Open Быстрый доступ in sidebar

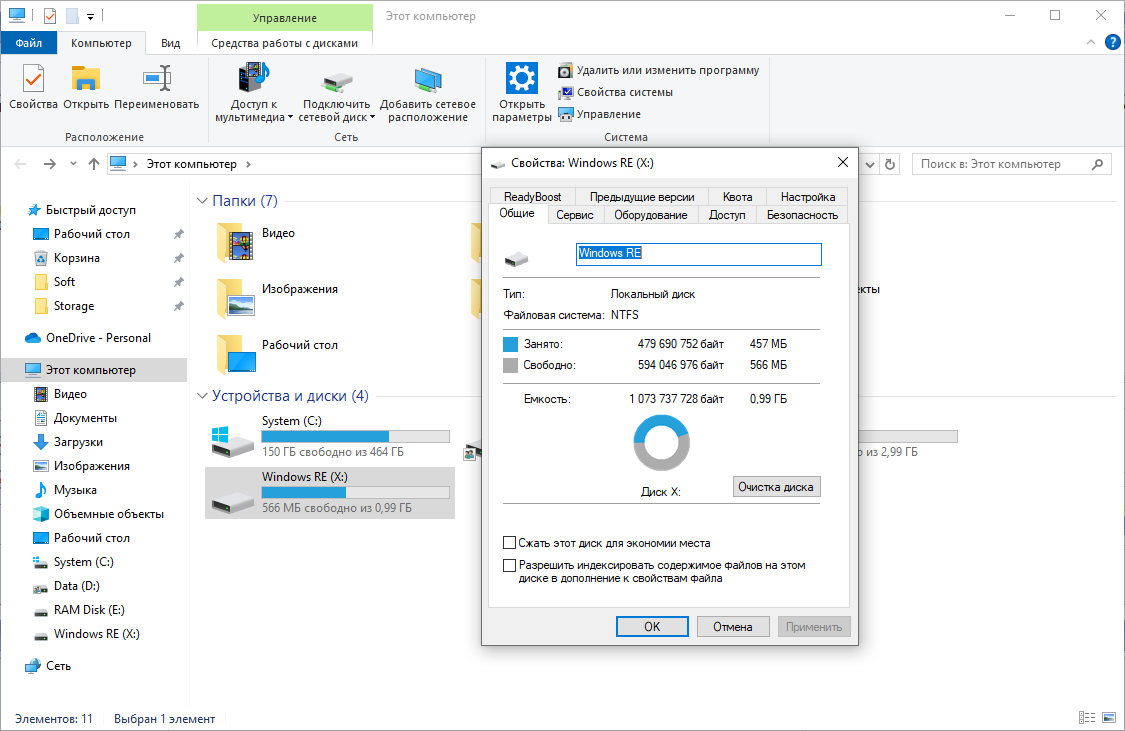90,210
